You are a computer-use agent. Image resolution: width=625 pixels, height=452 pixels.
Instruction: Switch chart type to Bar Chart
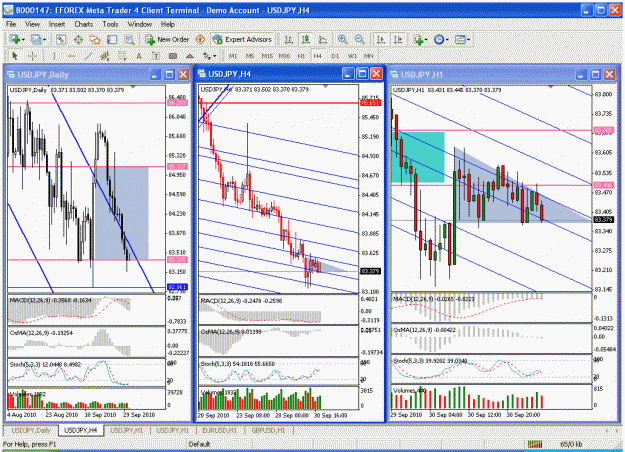pyautogui.click(x=289, y=39)
